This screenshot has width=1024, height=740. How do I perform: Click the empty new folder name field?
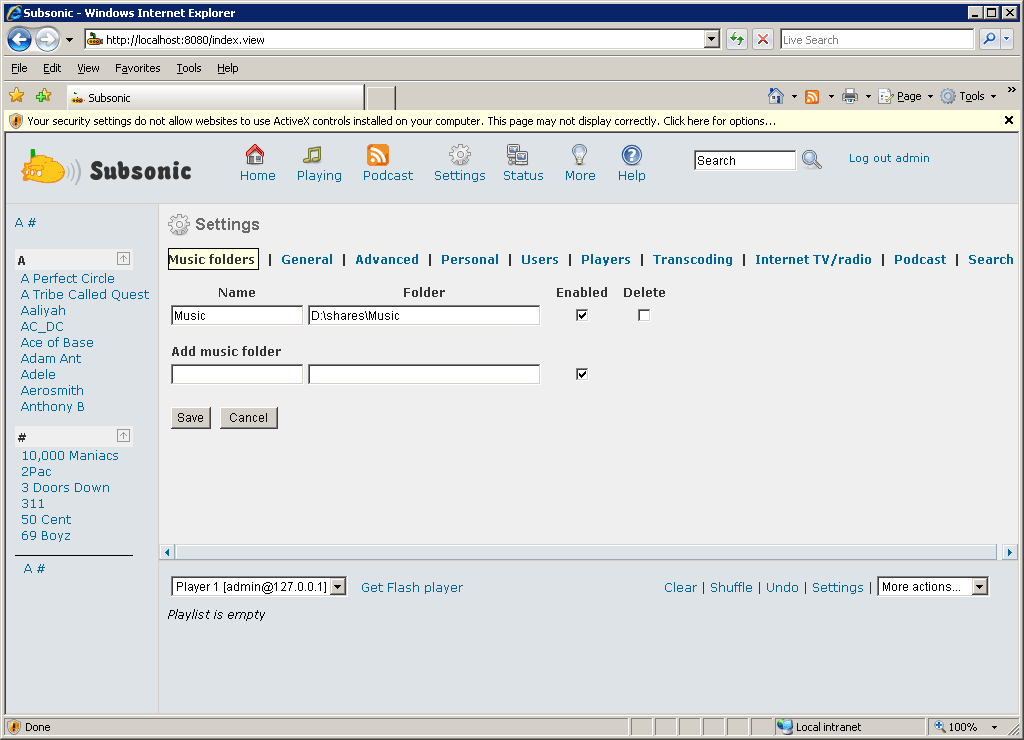point(237,374)
